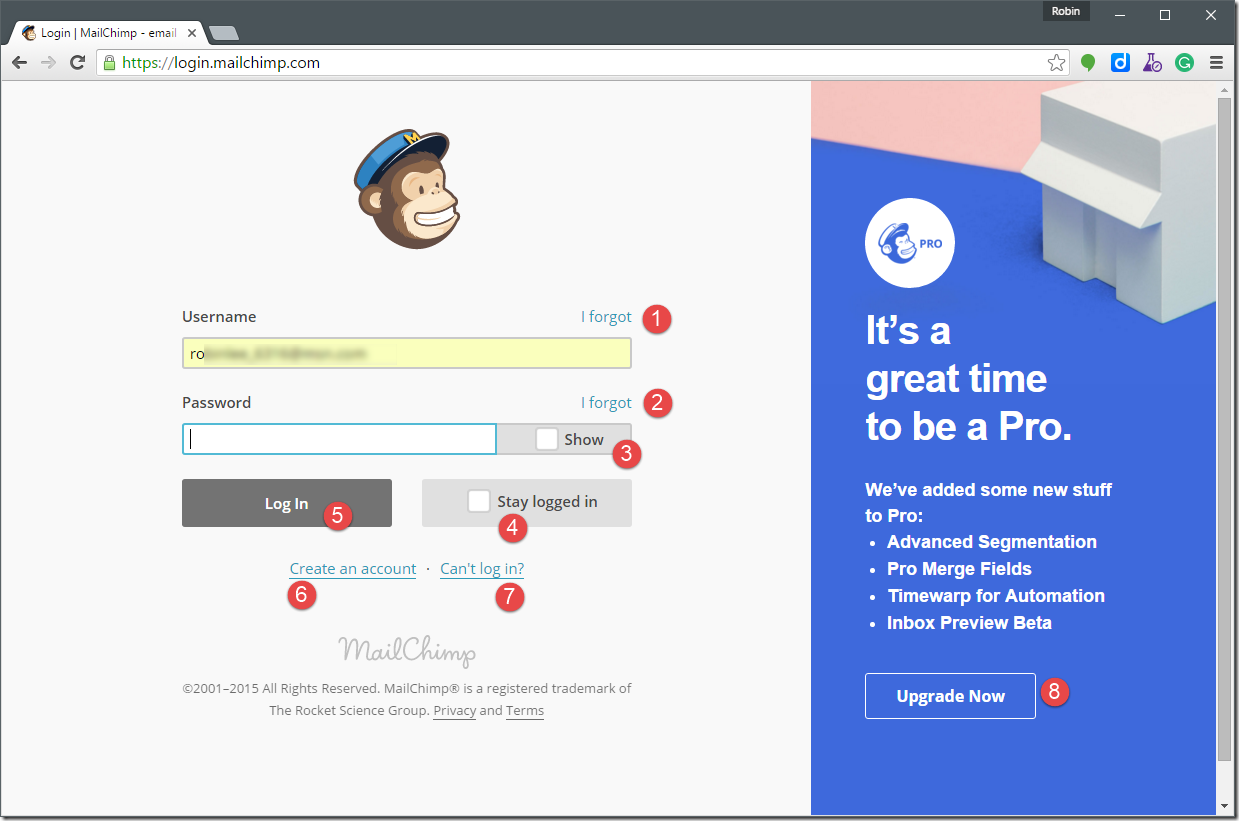Click the Upgrade Now button

click(x=950, y=696)
